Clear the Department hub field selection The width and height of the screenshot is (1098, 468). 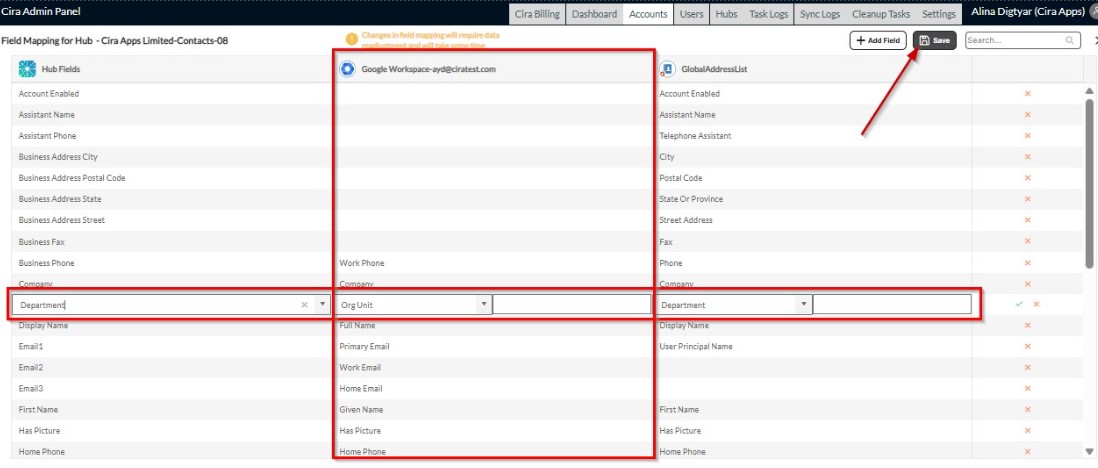305,305
